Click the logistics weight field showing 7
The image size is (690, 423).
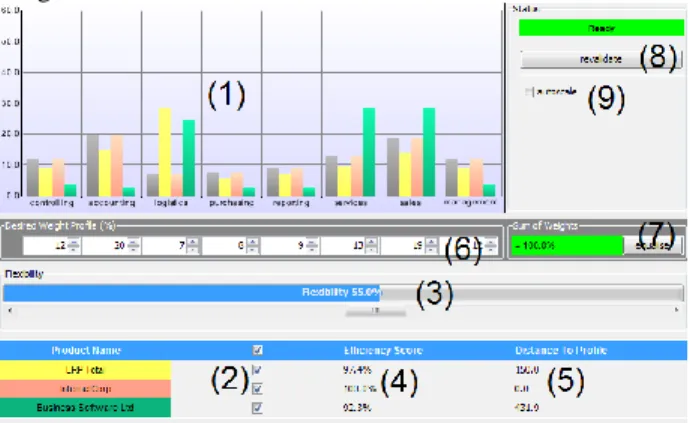pyautogui.click(x=165, y=246)
